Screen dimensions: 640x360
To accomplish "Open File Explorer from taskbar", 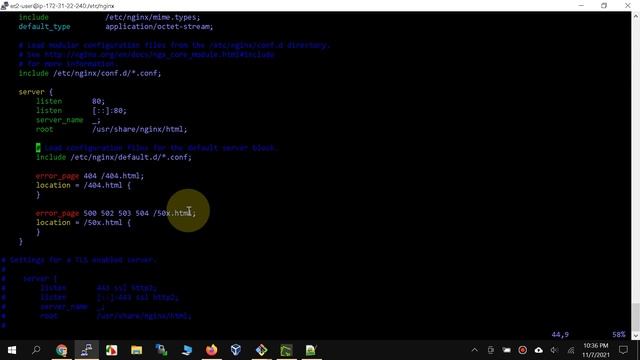I will (x=136, y=350).
